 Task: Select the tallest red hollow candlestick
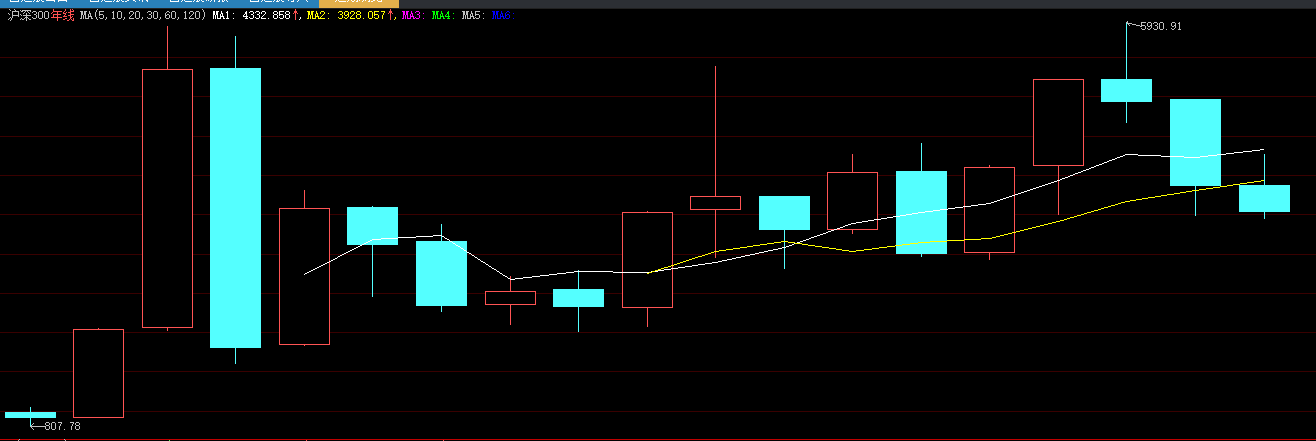167,198
